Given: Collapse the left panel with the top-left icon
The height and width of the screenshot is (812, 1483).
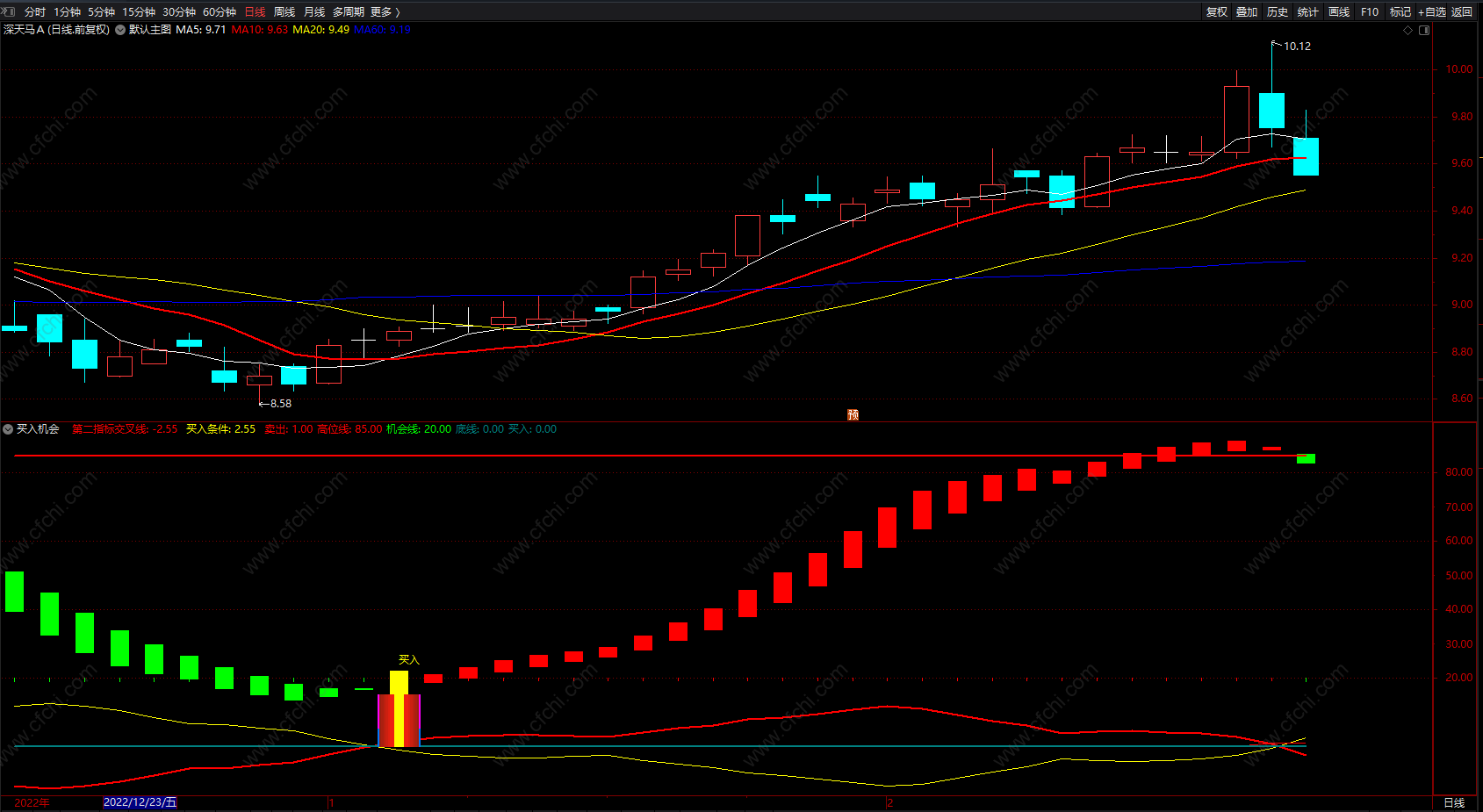Looking at the screenshot, I should (x=9, y=11).
